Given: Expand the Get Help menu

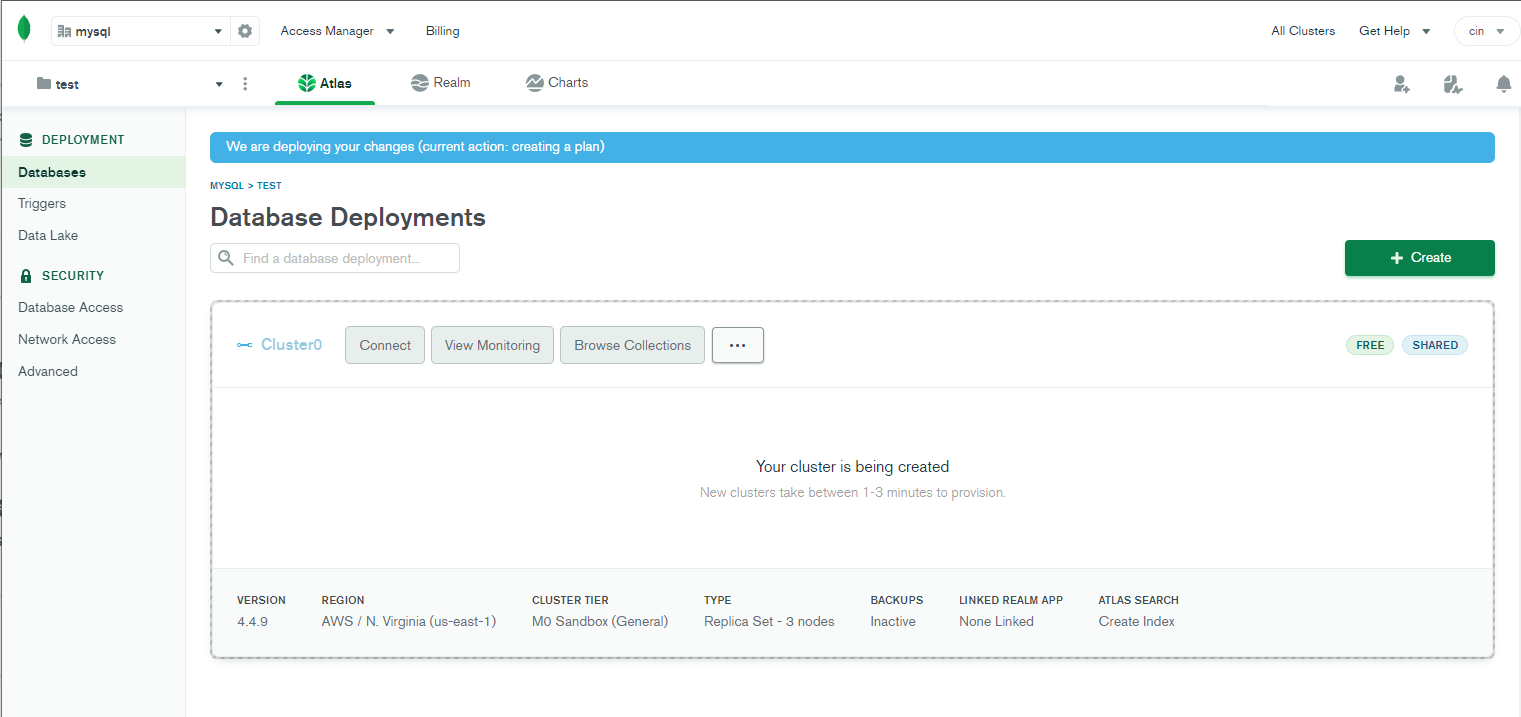Looking at the screenshot, I should click(x=1394, y=31).
